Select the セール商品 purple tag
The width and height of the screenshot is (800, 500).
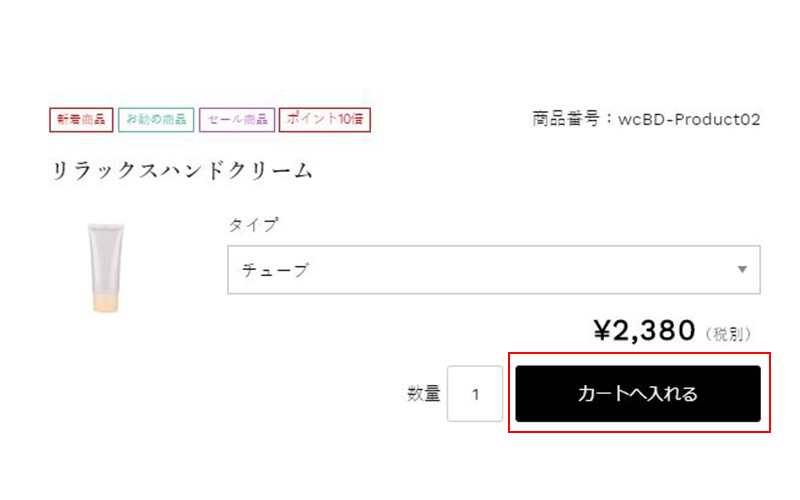pyautogui.click(x=237, y=120)
